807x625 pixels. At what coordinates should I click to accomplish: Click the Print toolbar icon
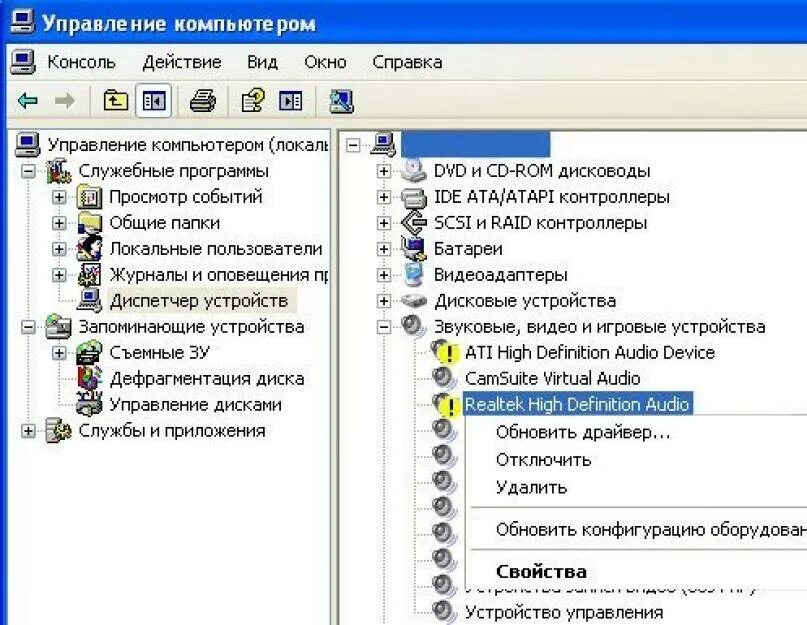coord(203,100)
